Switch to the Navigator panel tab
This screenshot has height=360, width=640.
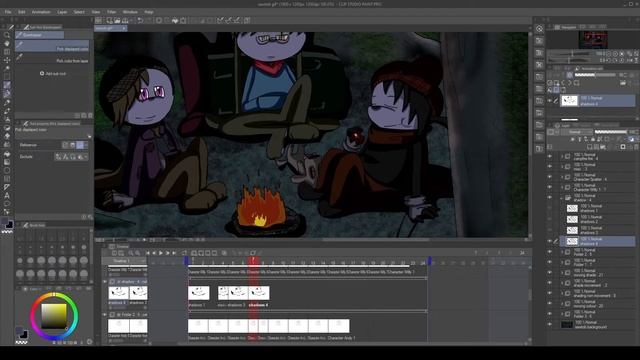tap(566, 27)
